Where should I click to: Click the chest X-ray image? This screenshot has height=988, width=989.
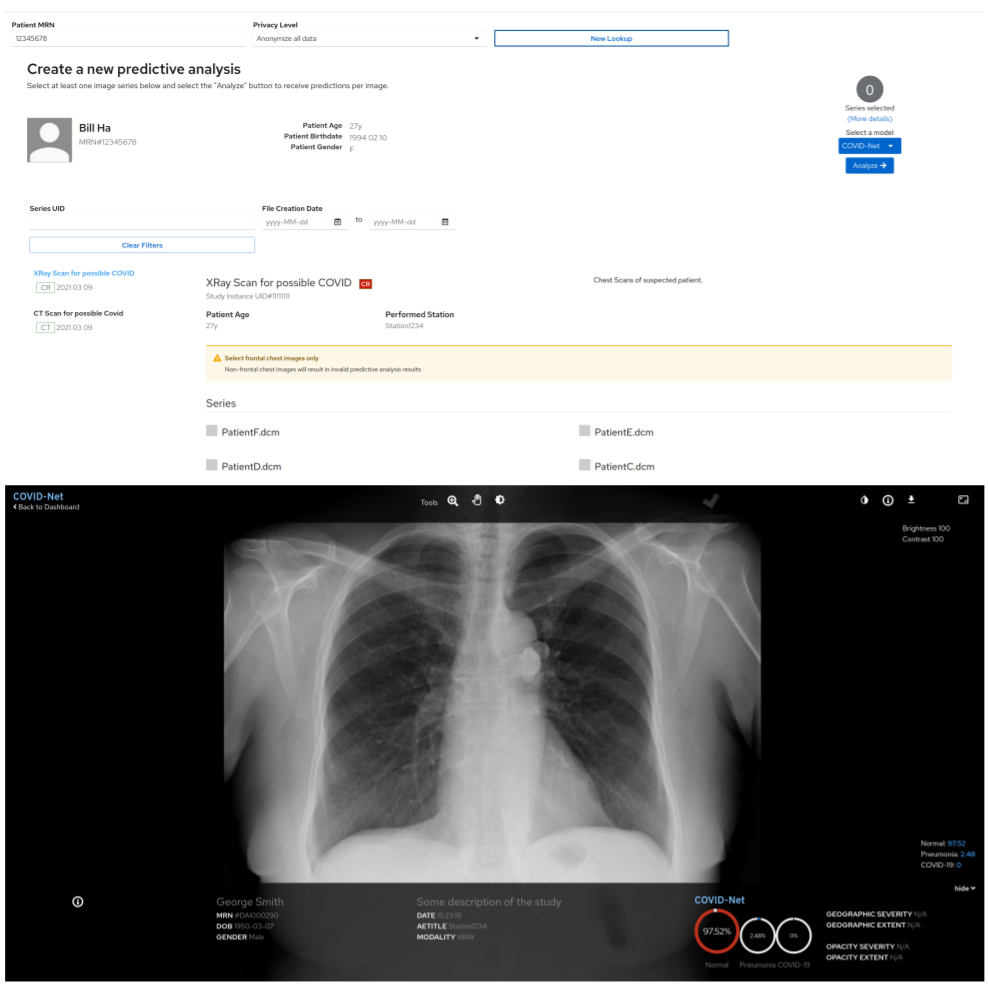point(492,702)
